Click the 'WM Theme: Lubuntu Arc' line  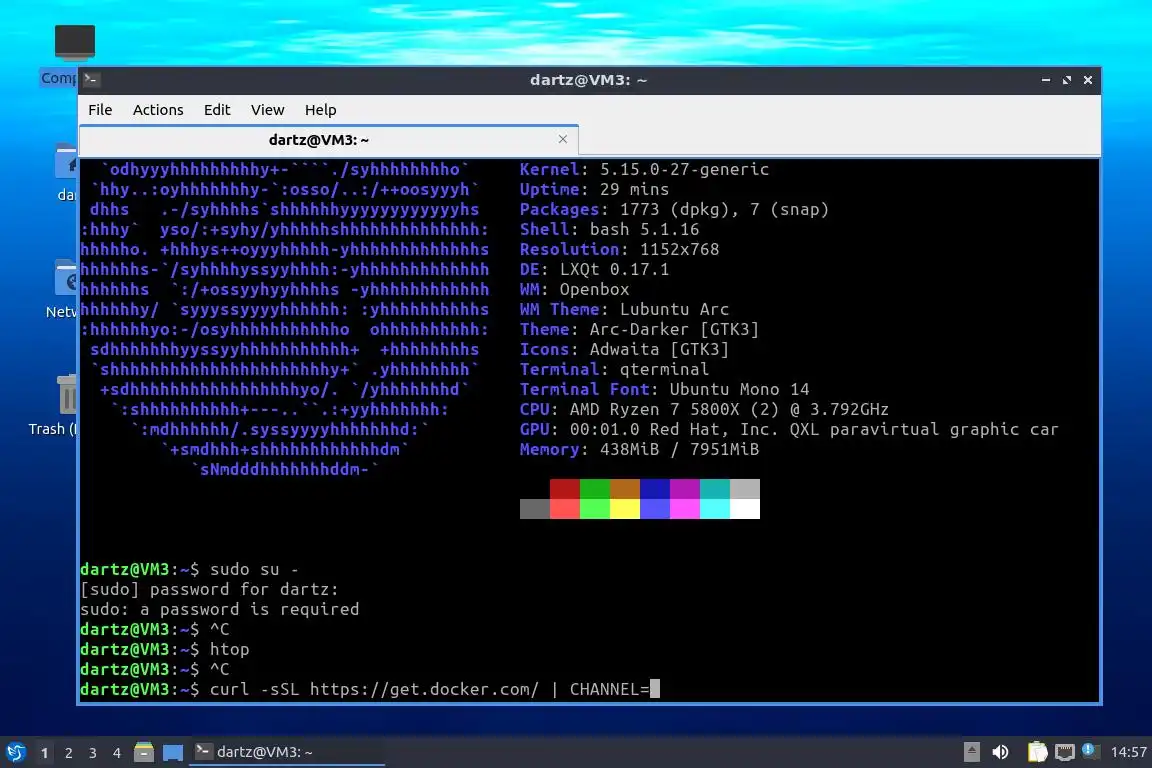click(x=624, y=309)
